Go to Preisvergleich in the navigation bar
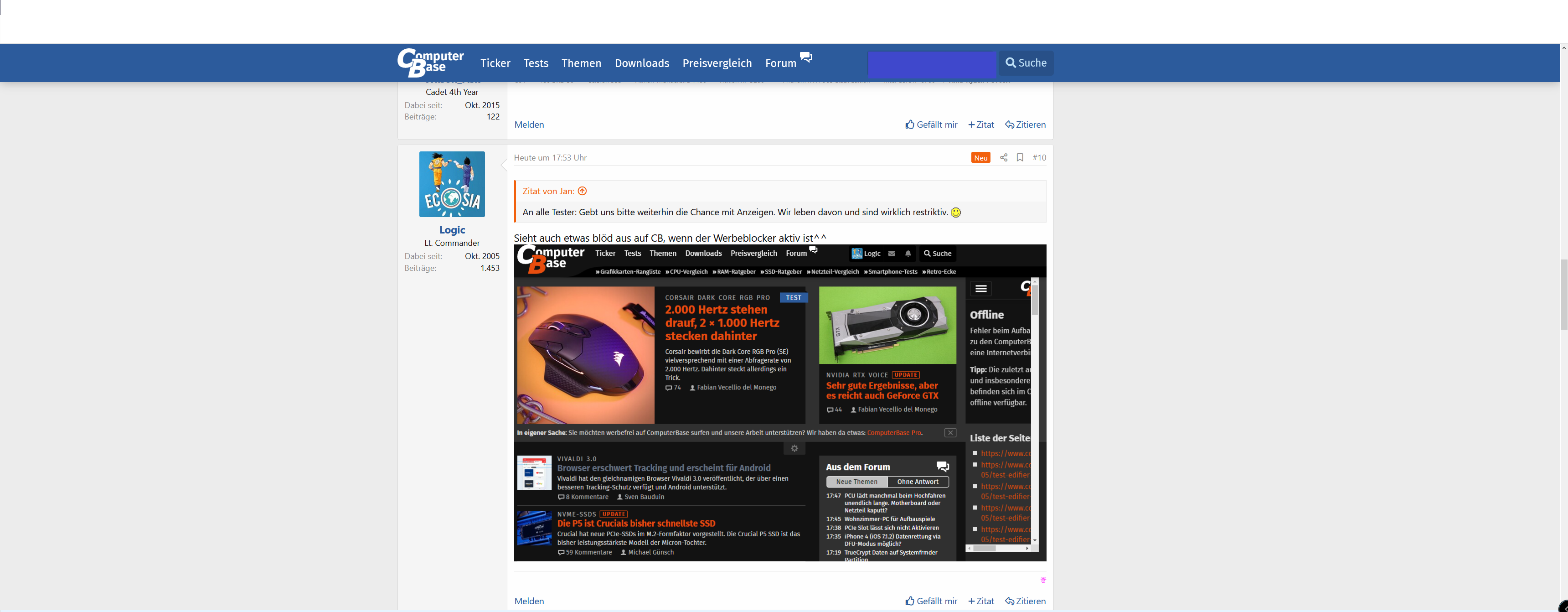The height and width of the screenshot is (612, 1568). coord(717,63)
